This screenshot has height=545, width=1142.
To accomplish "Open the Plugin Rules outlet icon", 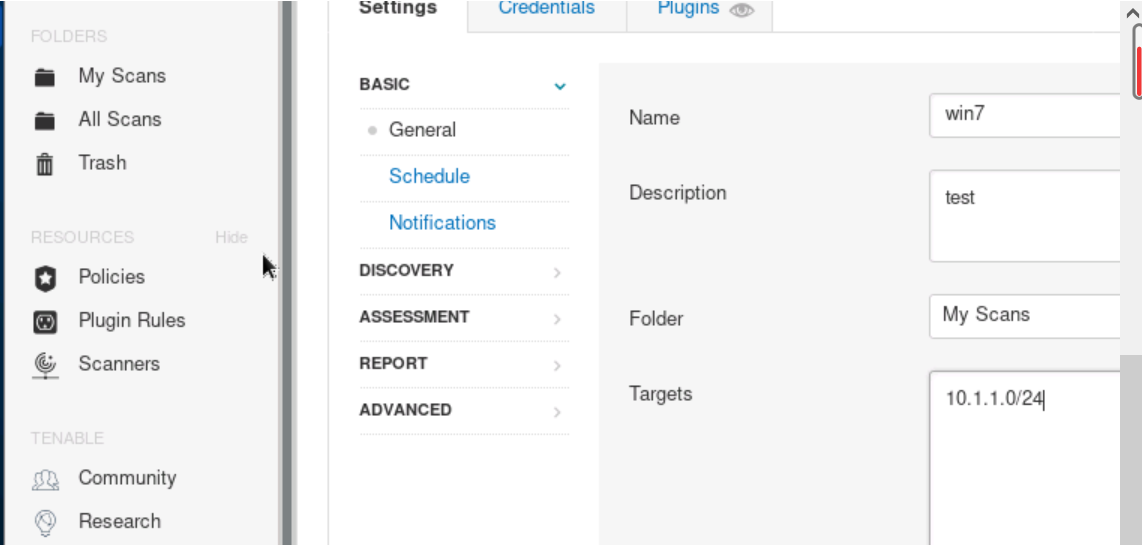I will (45, 322).
